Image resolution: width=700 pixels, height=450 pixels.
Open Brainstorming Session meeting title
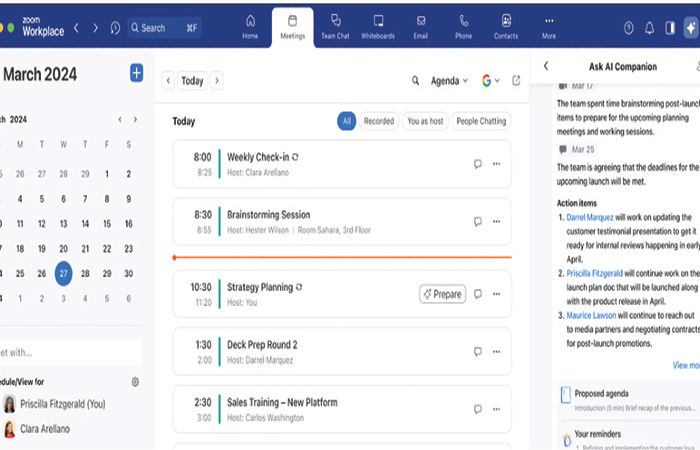pyautogui.click(x=268, y=215)
